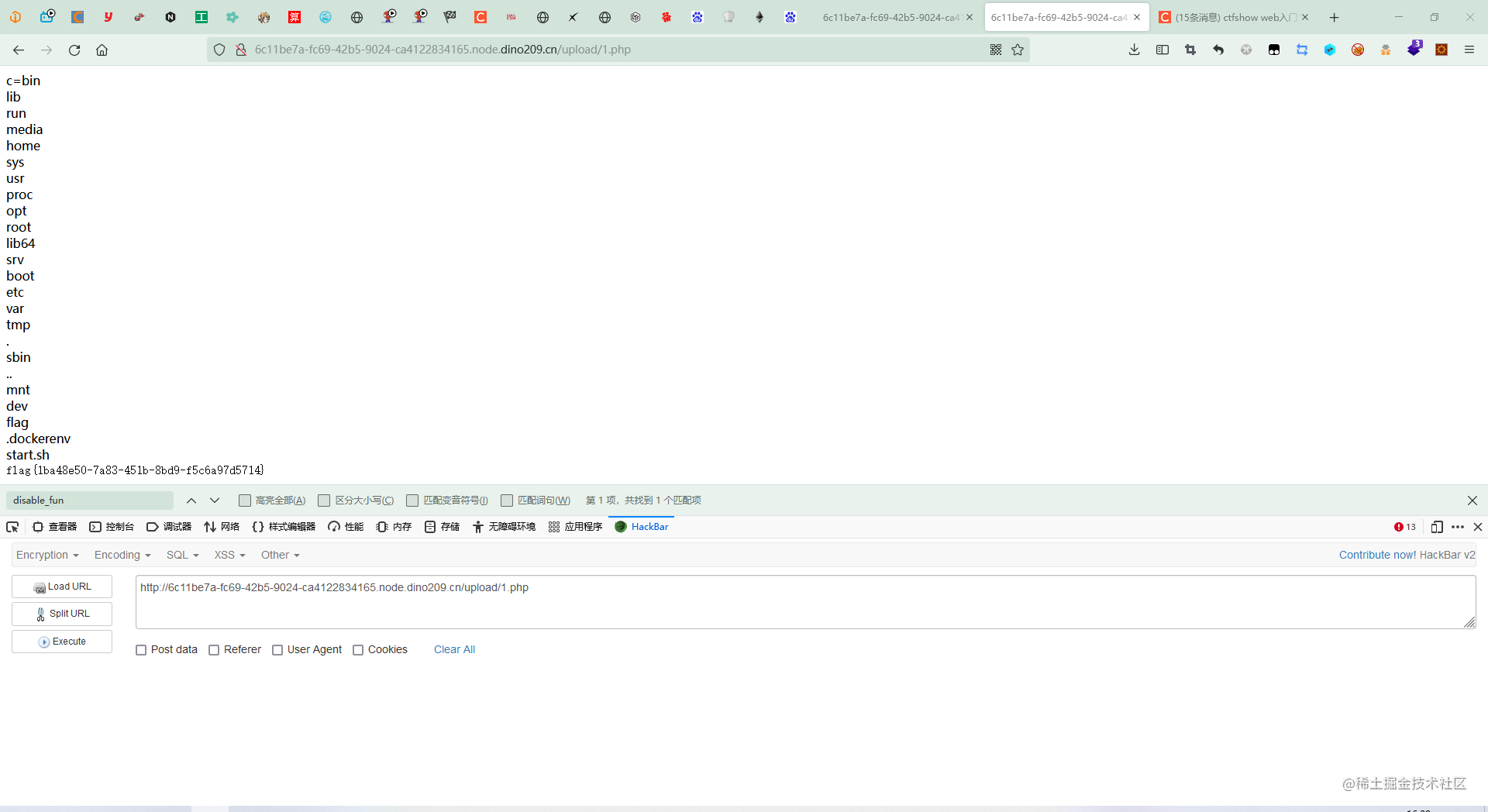This screenshot has width=1488, height=812.
Task: Open a new browser tab
Action: tap(1334, 17)
